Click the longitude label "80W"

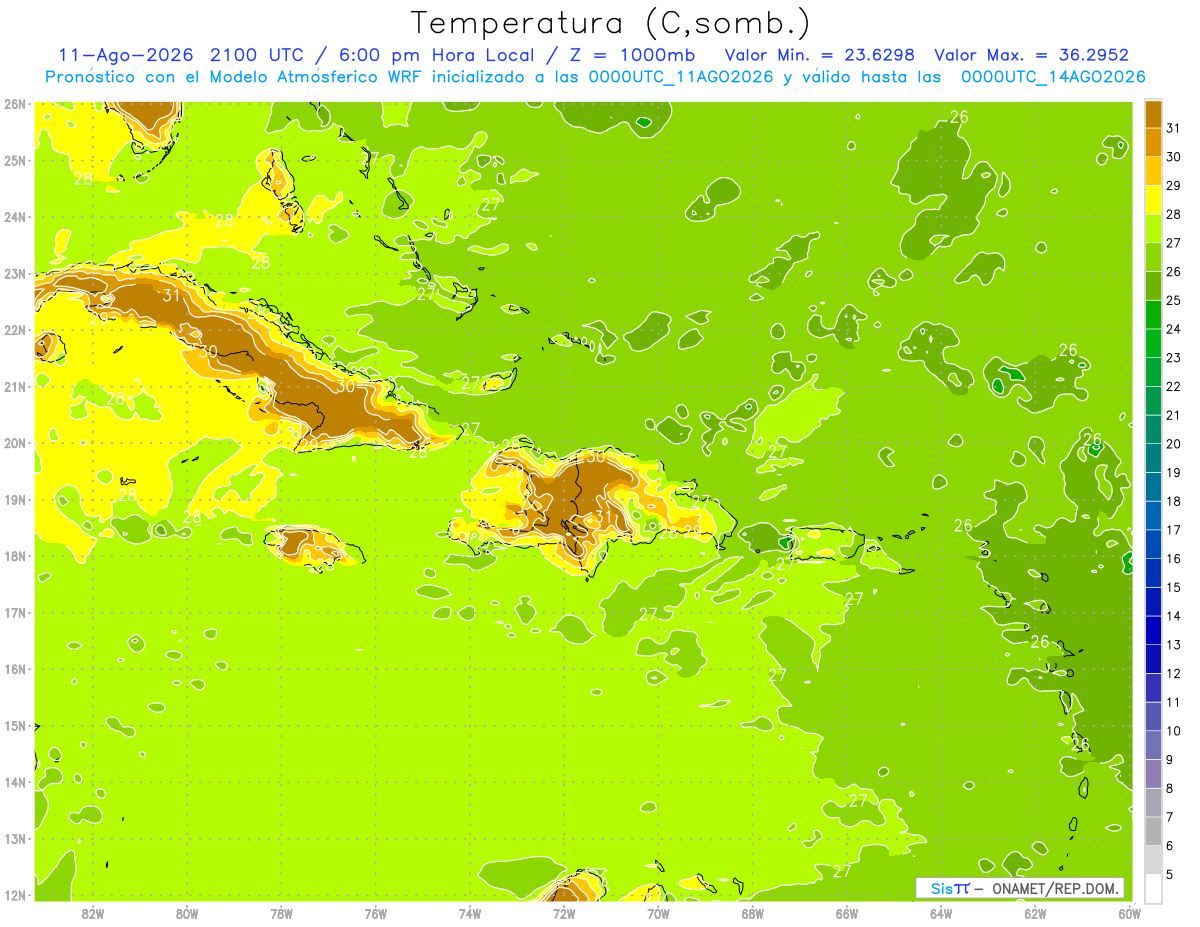[187, 913]
